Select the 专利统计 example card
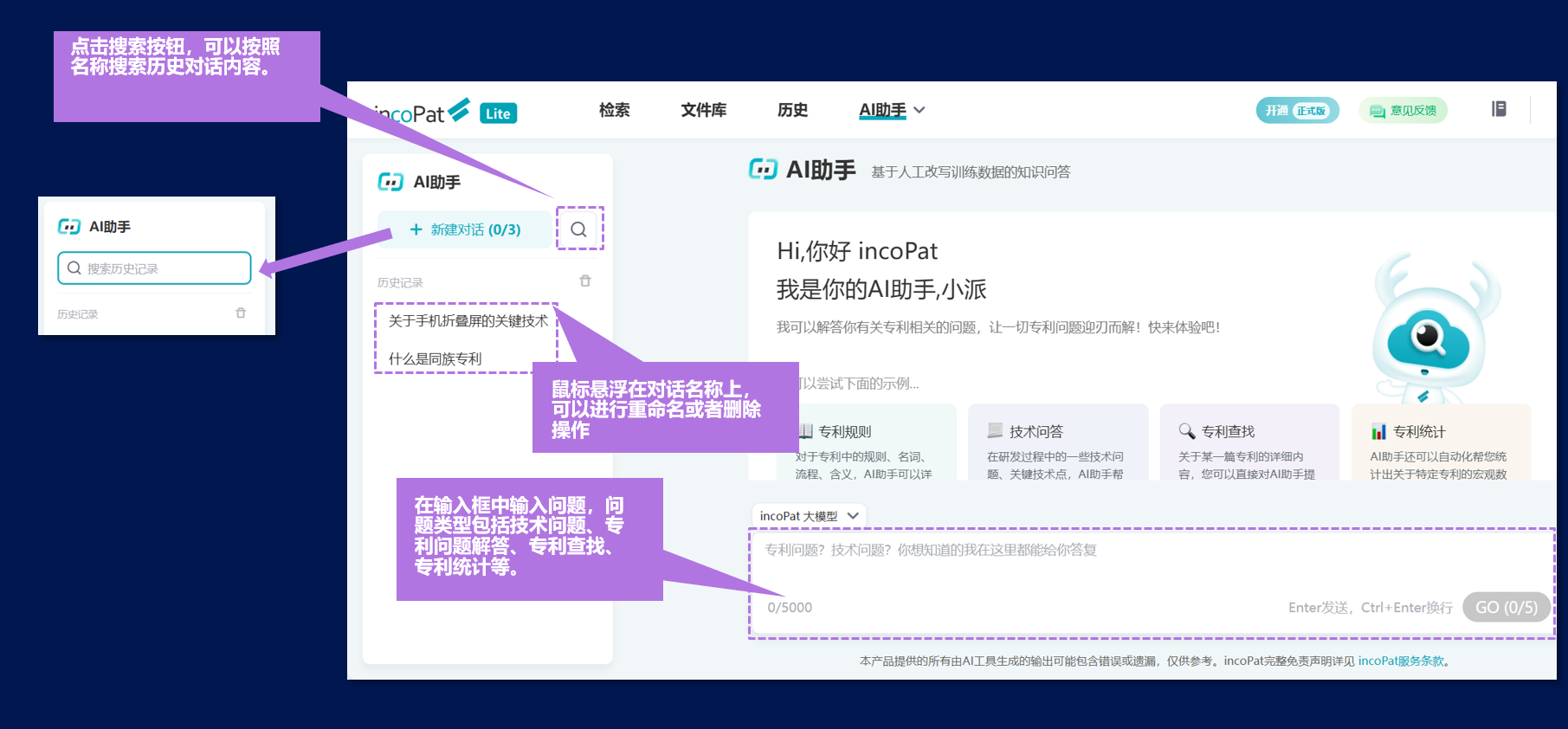The height and width of the screenshot is (729, 1568). (1442, 442)
